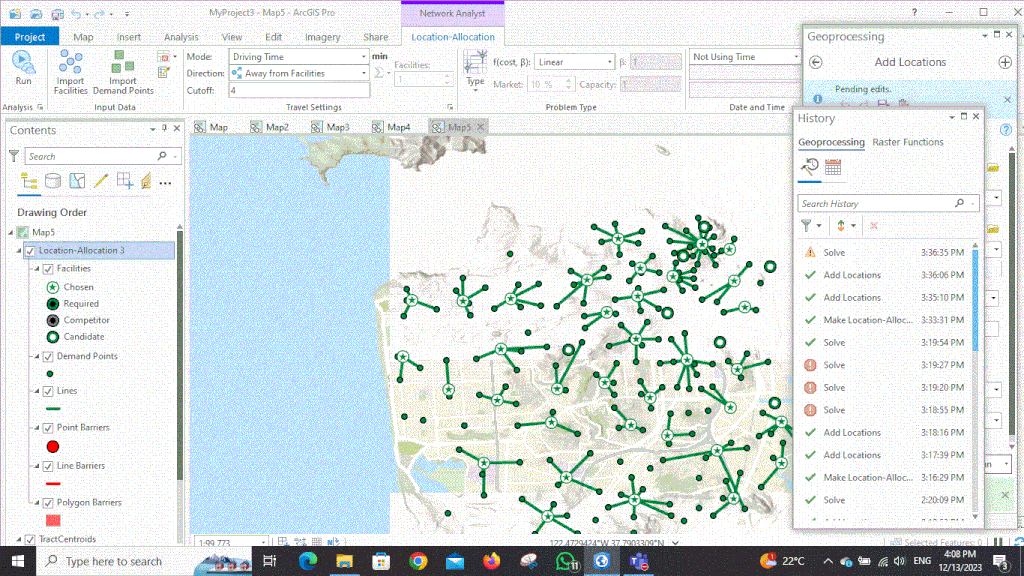Screen dimensions: 1024x576
Task: Select History calendar view icon
Action: point(833,167)
